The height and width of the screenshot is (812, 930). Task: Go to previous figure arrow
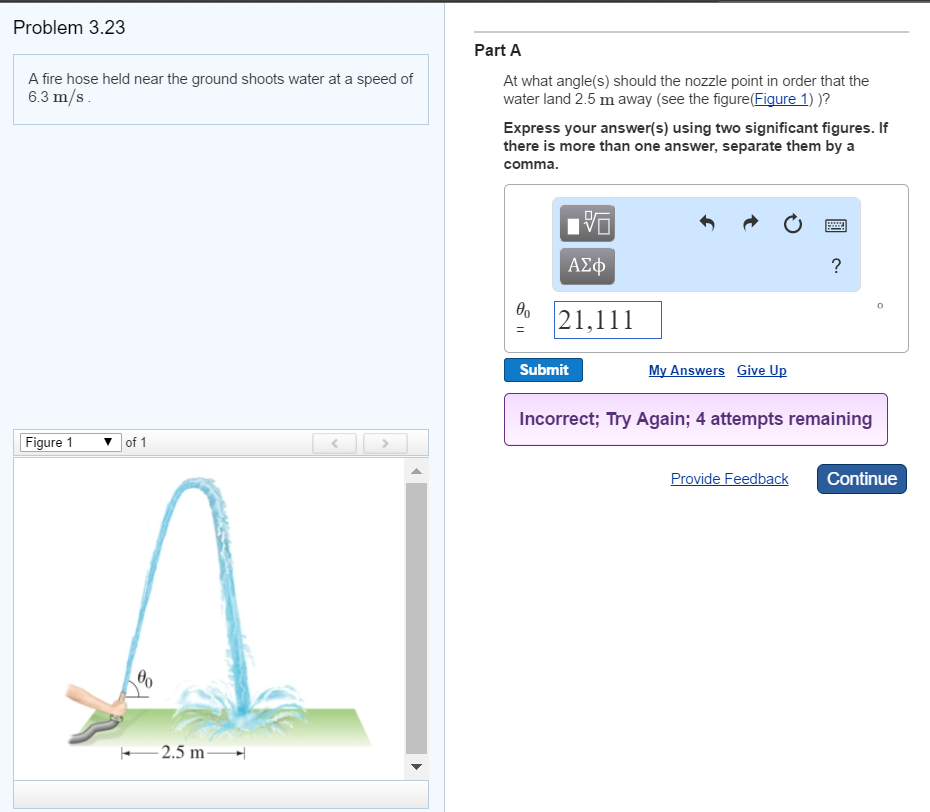coord(336,442)
